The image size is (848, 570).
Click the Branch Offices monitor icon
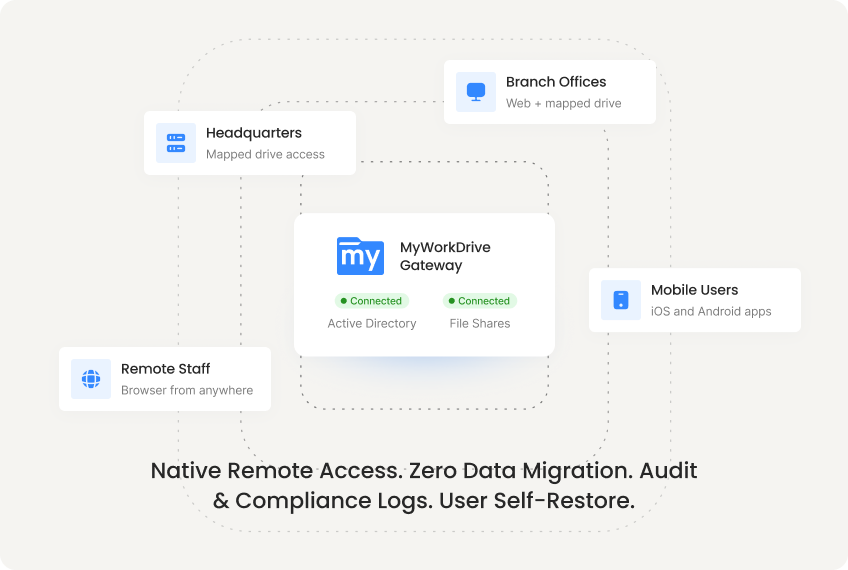pyautogui.click(x=476, y=92)
